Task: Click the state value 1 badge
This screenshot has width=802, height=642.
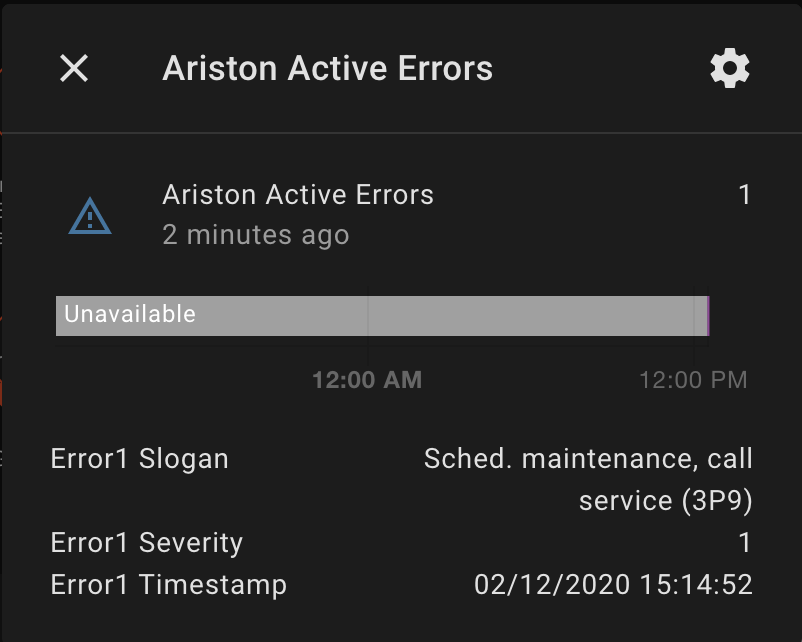Action: pos(744,195)
